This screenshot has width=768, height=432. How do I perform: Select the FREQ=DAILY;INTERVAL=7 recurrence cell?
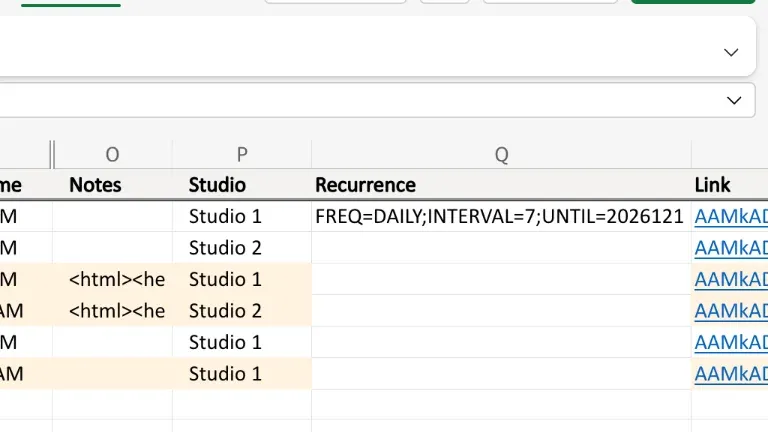pyautogui.click(x=502, y=216)
